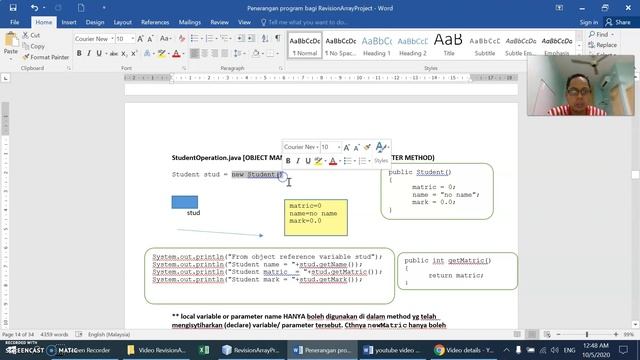The height and width of the screenshot is (360, 640).
Task: Open ribbon font size dropdown
Action: click(133, 39)
